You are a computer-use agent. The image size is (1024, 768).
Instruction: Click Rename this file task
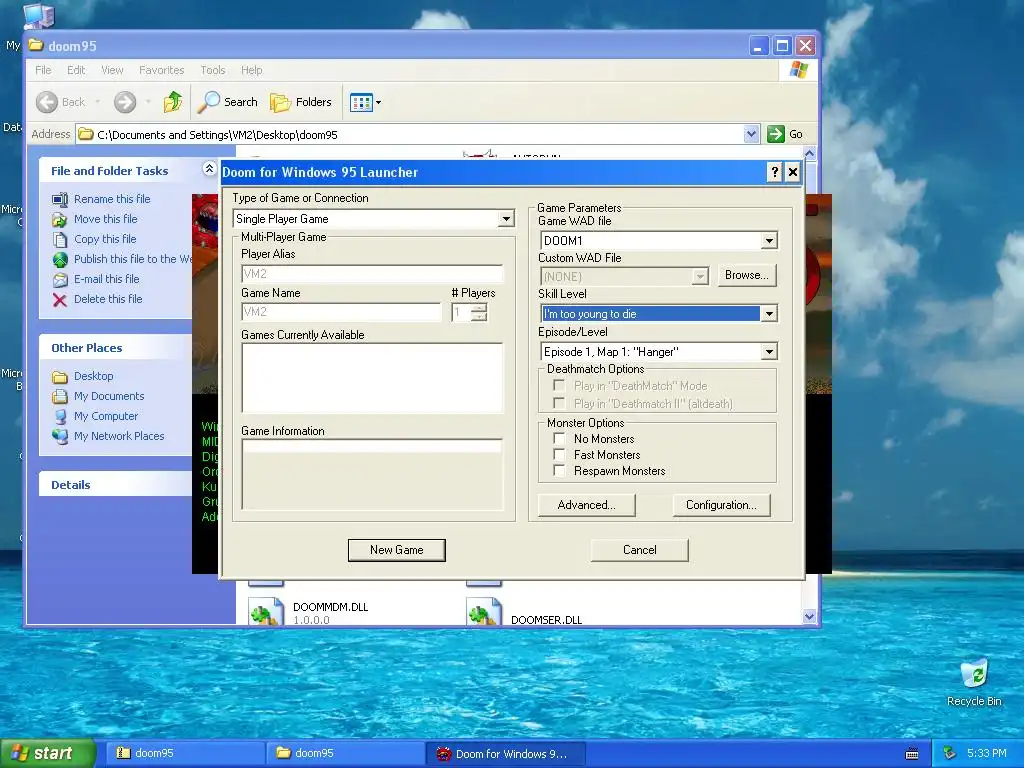[x=112, y=199]
